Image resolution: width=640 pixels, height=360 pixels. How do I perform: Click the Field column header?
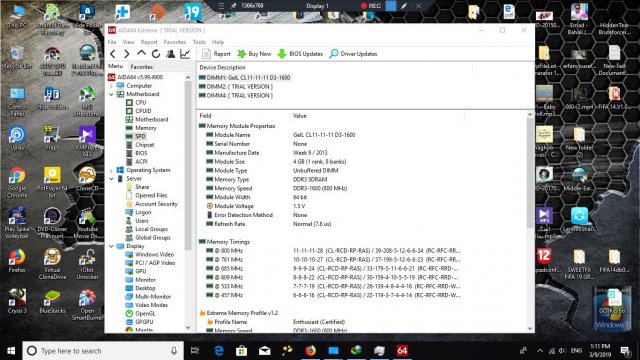pos(244,116)
